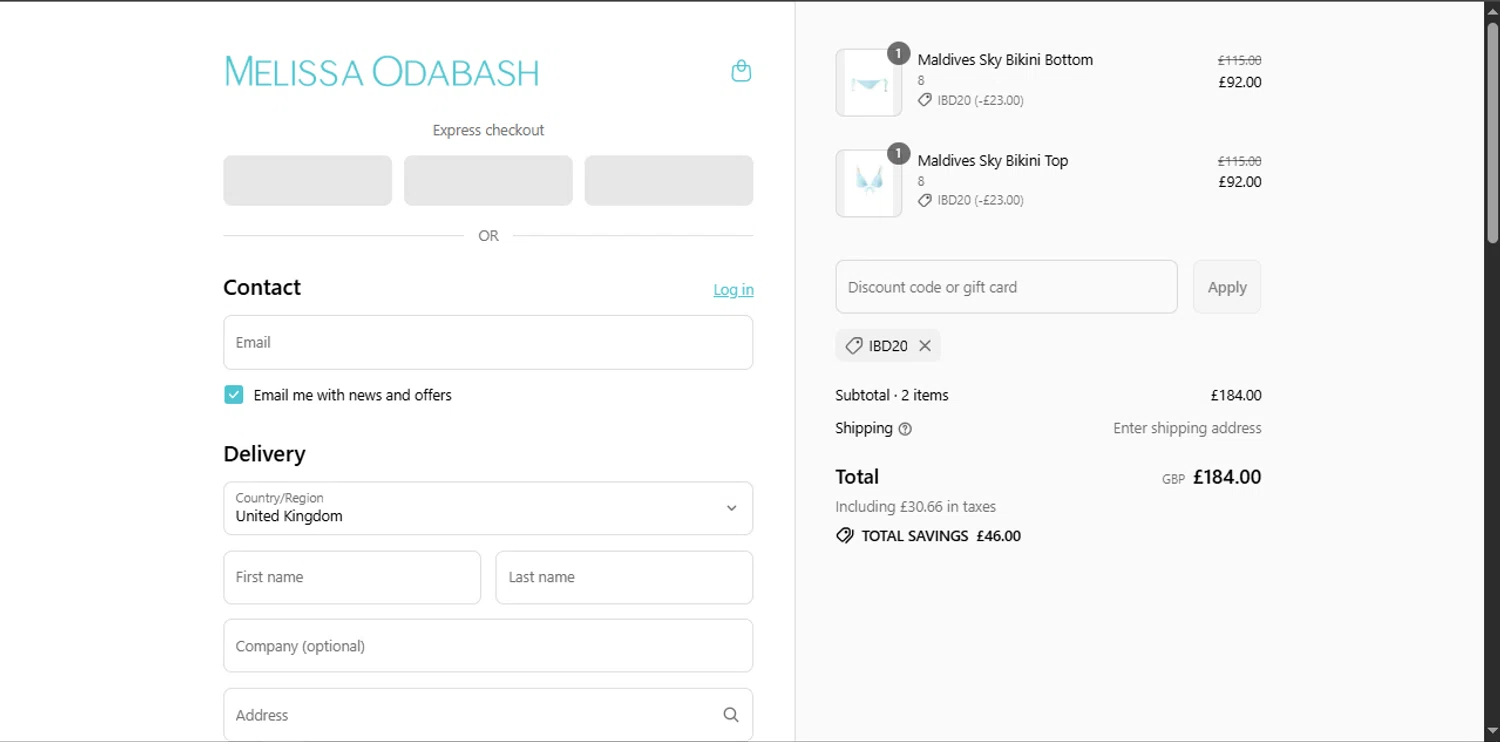Focus the Discount code or gift card field
This screenshot has height=742, width=1500.
pyautogui.click(x=1006, y=287)
